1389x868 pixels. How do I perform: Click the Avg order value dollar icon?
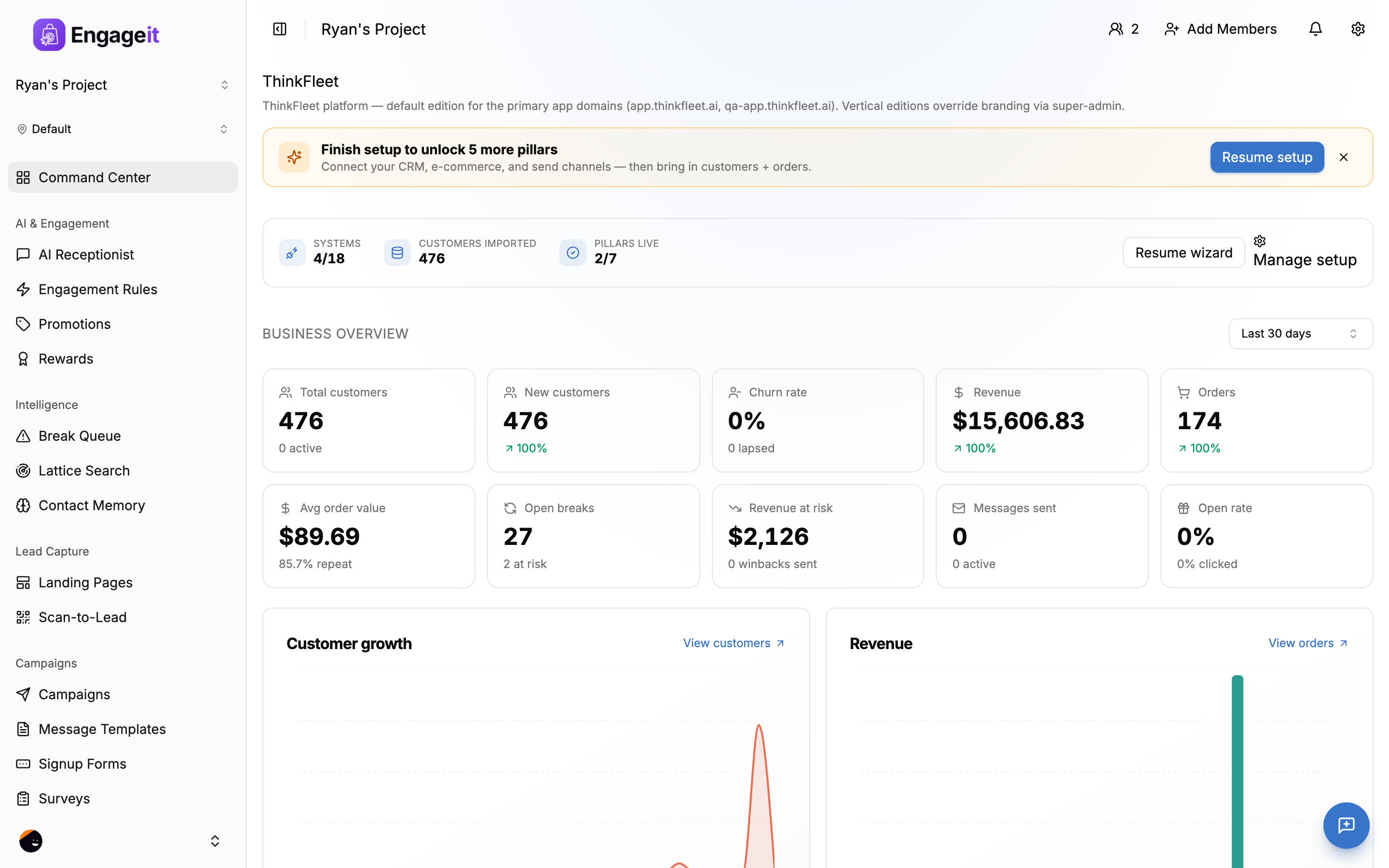coord(285,508)
